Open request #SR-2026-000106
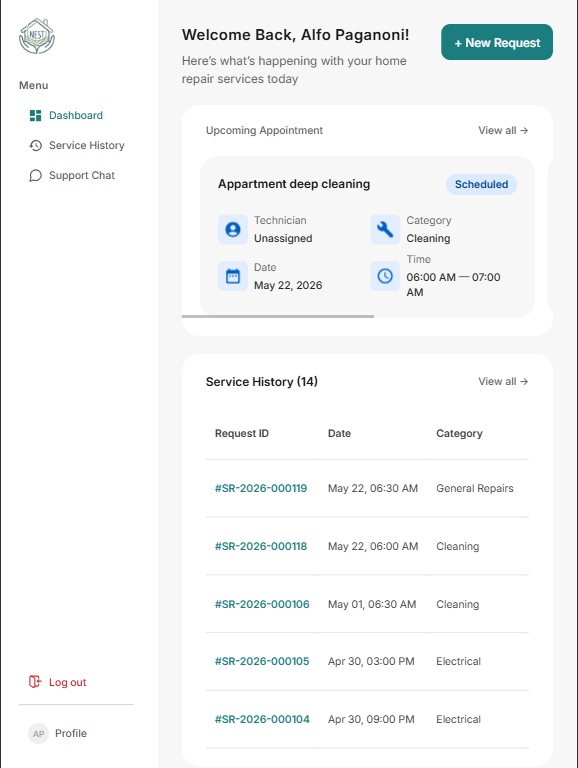This screenshot has height=768, width=578. pyautogui.click(x=262, y=604)
